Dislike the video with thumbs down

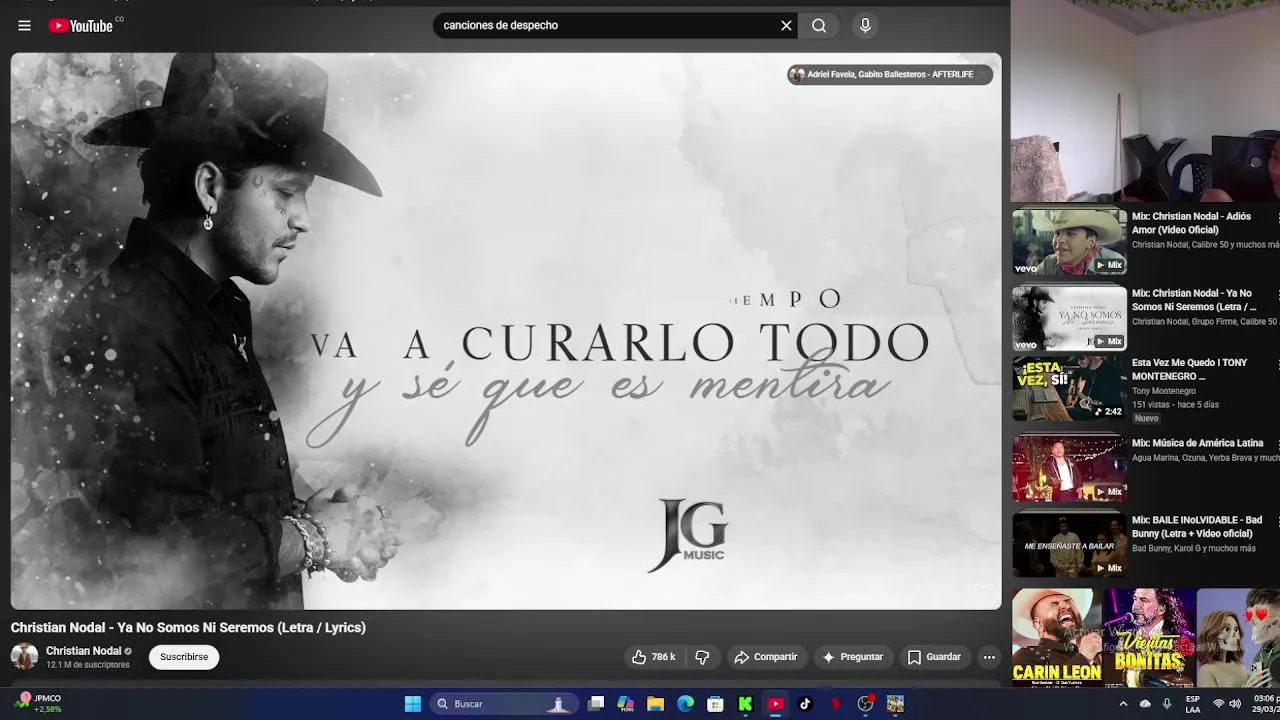702,657
